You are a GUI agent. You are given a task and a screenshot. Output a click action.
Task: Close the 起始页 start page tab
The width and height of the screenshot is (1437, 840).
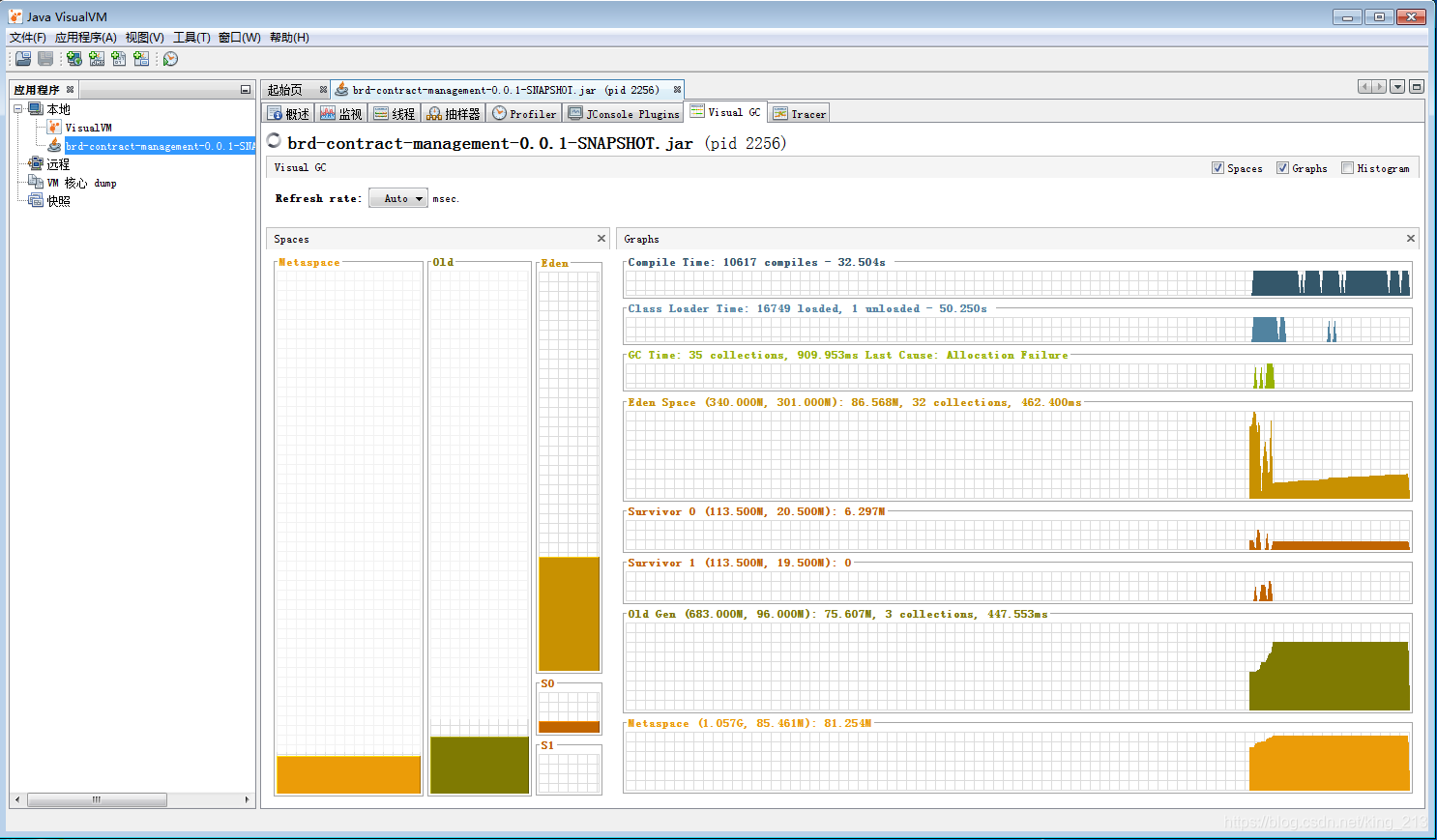coord(323,89)
